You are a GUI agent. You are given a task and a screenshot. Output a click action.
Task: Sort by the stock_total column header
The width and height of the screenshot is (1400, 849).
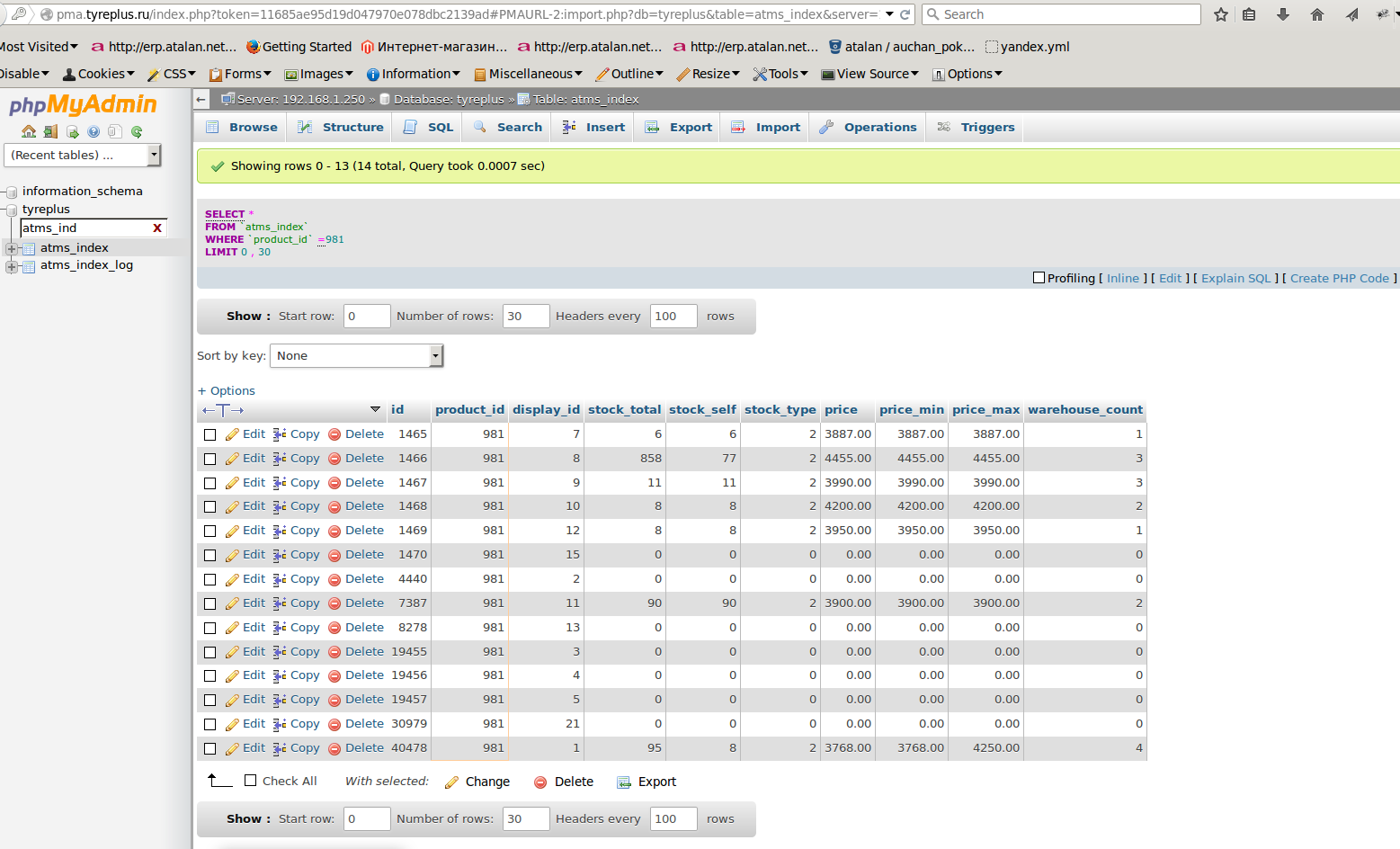(624, 410)
